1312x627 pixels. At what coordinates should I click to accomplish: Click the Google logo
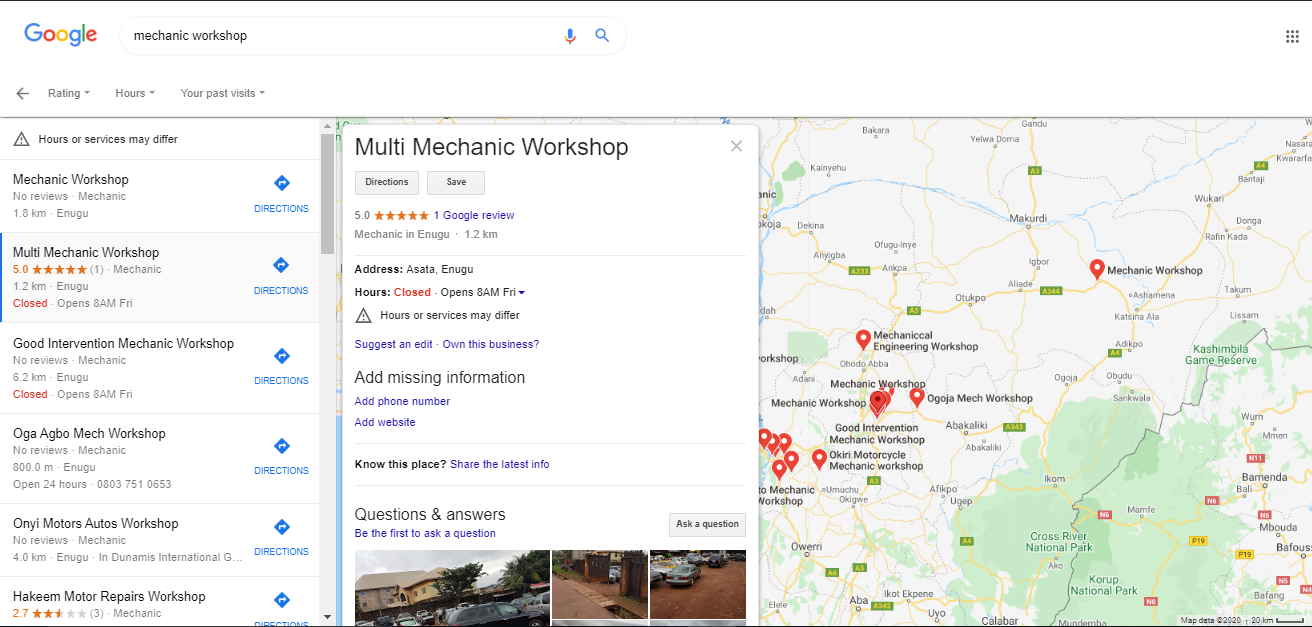(x=61, y=35)
